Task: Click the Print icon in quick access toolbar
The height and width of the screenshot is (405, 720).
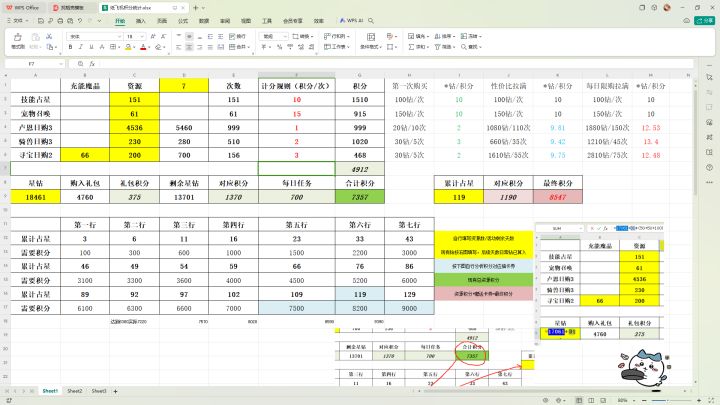Action: (60, 21)
